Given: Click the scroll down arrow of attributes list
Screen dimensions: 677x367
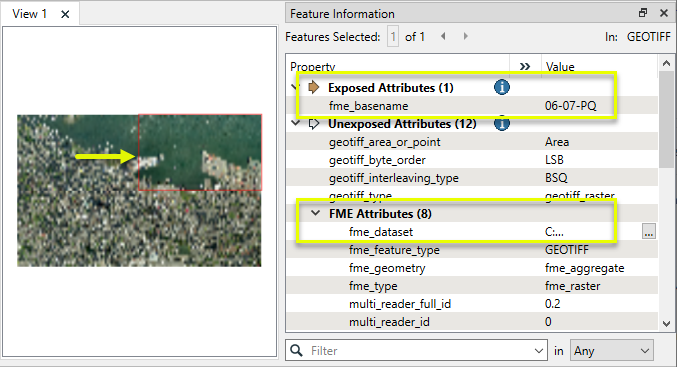Looking at the screenshot, I should 666,323.
